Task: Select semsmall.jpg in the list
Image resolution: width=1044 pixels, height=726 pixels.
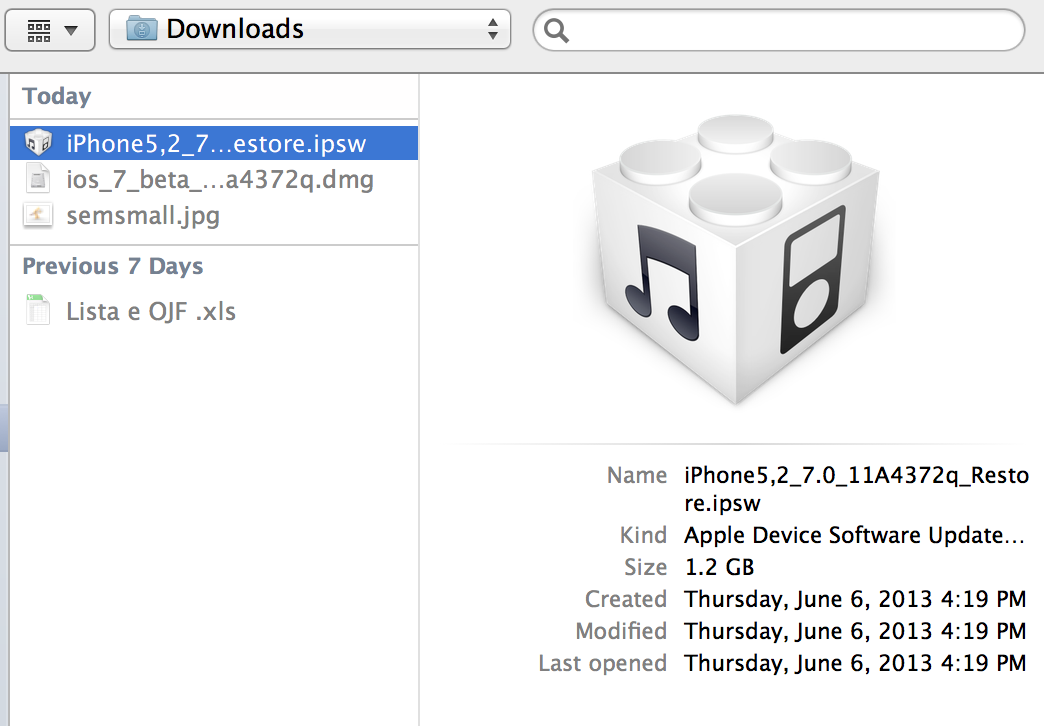Action: (214, 215)
